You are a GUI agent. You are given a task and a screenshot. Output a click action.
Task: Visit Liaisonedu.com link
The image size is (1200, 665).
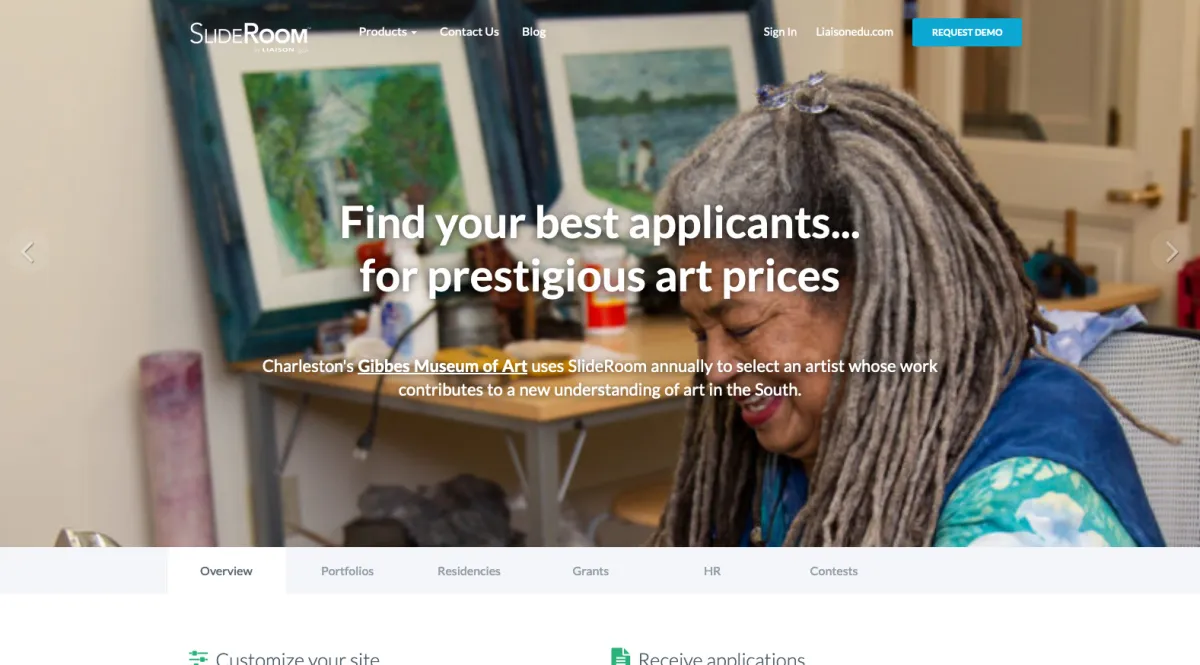coord(854,32)
